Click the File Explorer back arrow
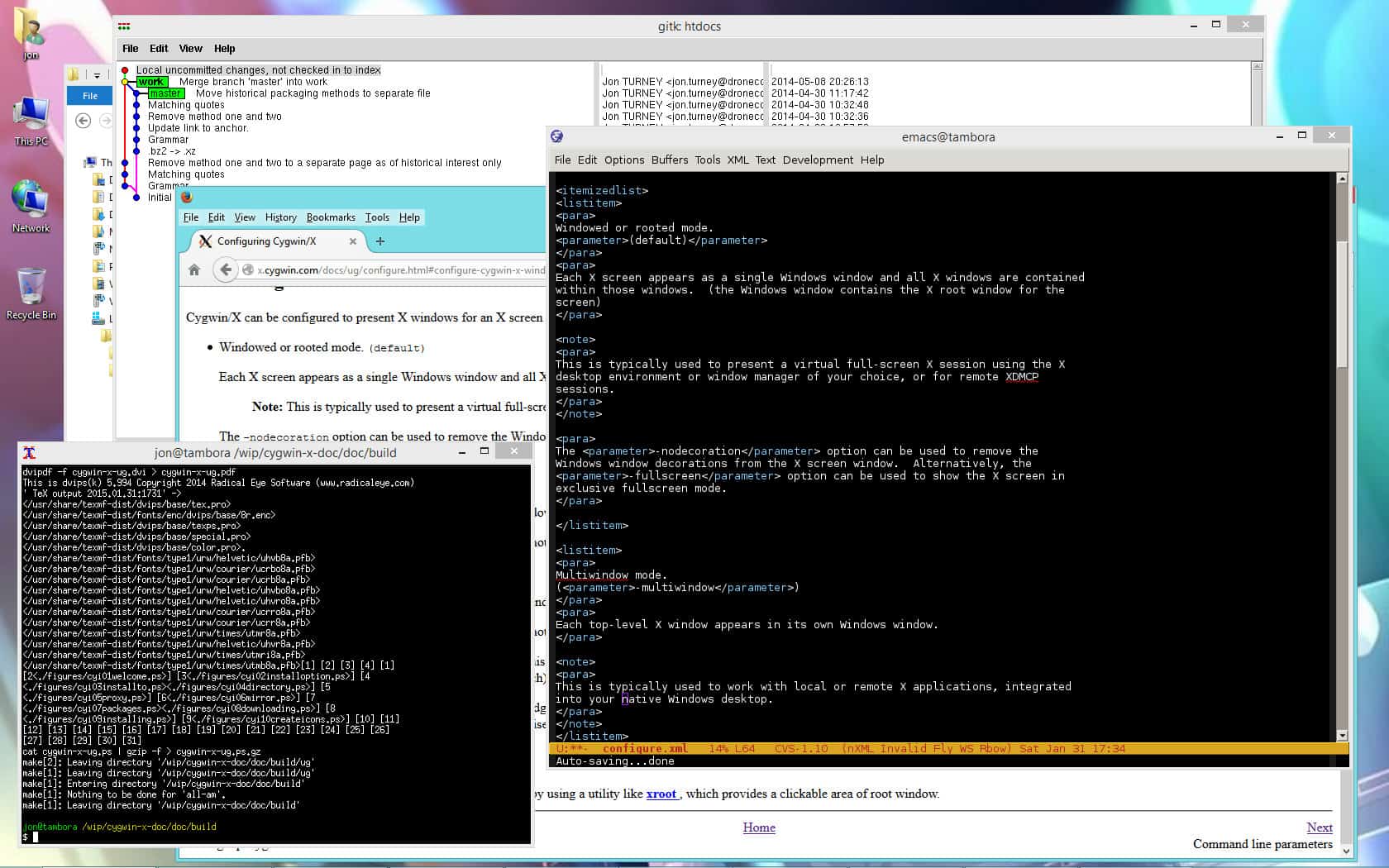 (83, 121)
